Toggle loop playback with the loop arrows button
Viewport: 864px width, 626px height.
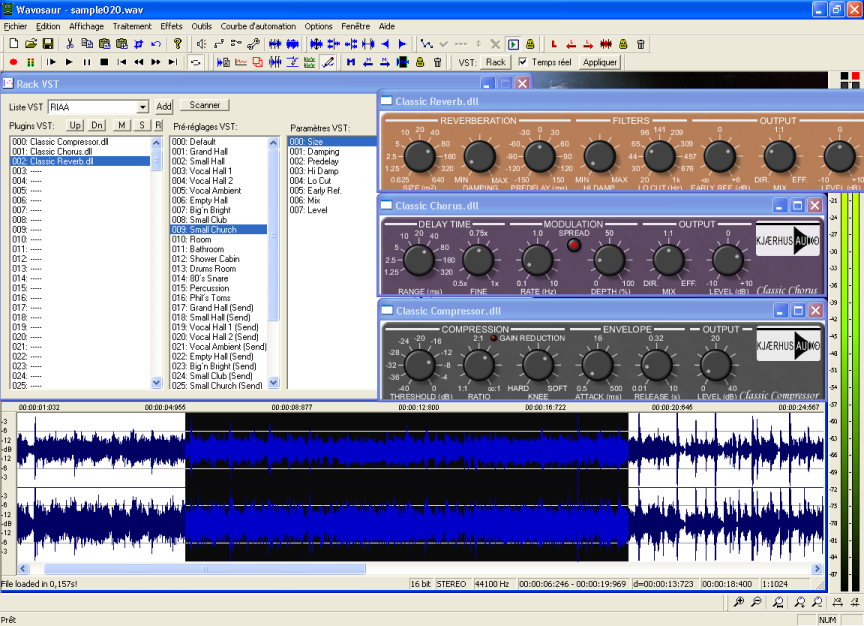[x=196, y=62]
